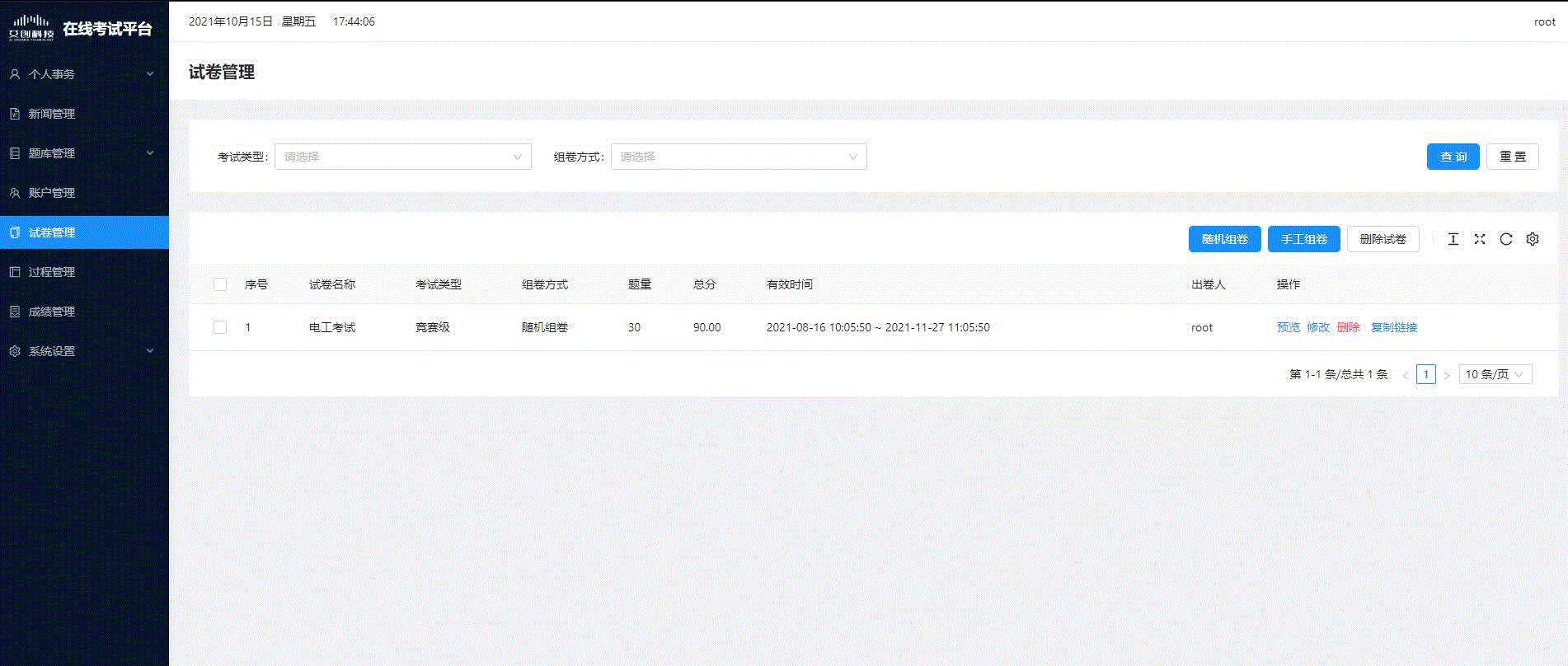
Task: Click the 查询 button
Action: pyautogui.click(x=1453, y=157)
